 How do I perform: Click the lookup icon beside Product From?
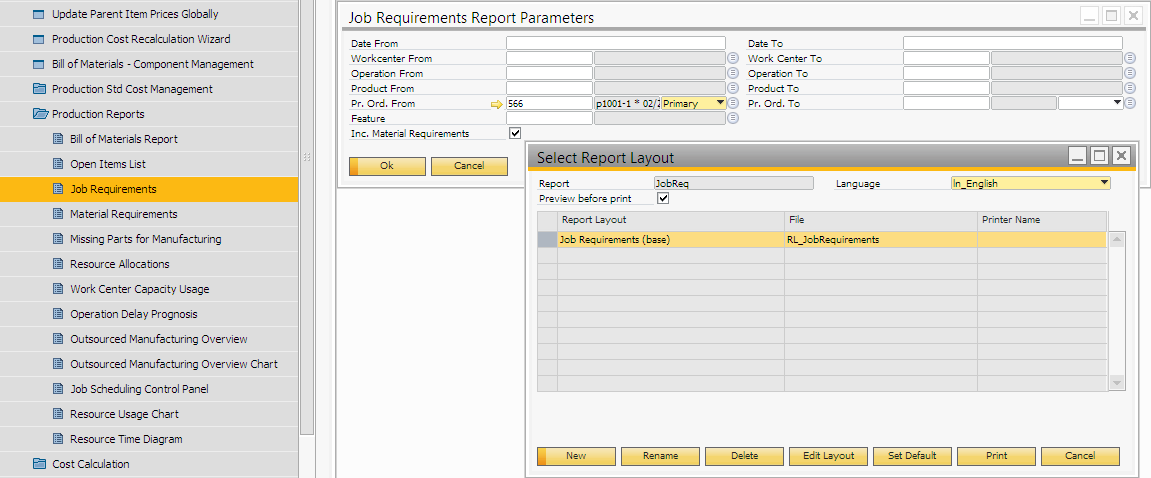pos(733,89)
